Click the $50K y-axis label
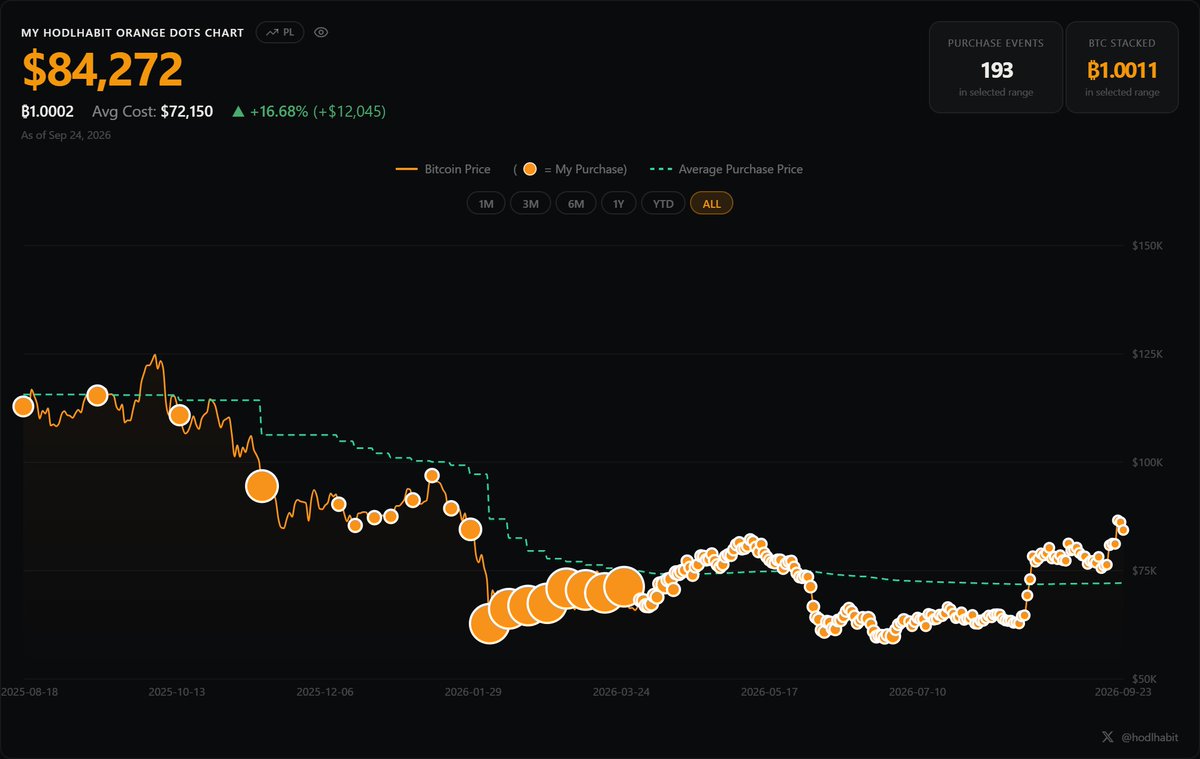This screenshot has height=759, width=1200. pos(1144,679)
